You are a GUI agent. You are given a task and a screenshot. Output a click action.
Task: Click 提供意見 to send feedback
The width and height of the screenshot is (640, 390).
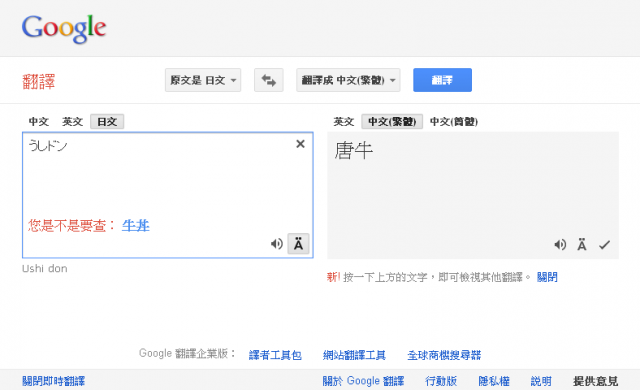click(x=596, y=381)
